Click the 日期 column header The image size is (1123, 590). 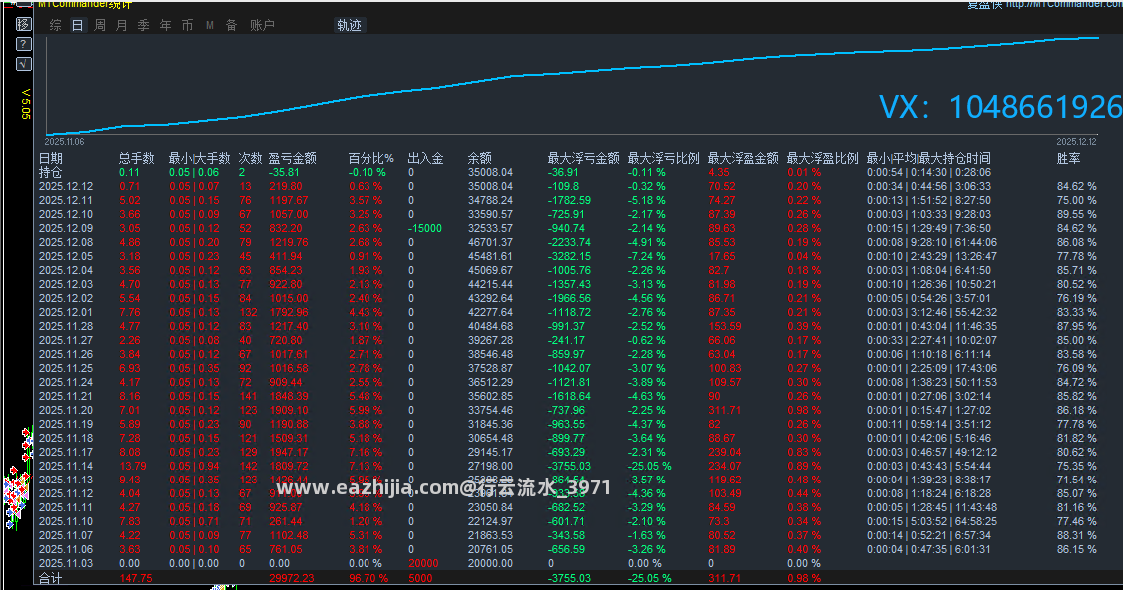[50, 158]
